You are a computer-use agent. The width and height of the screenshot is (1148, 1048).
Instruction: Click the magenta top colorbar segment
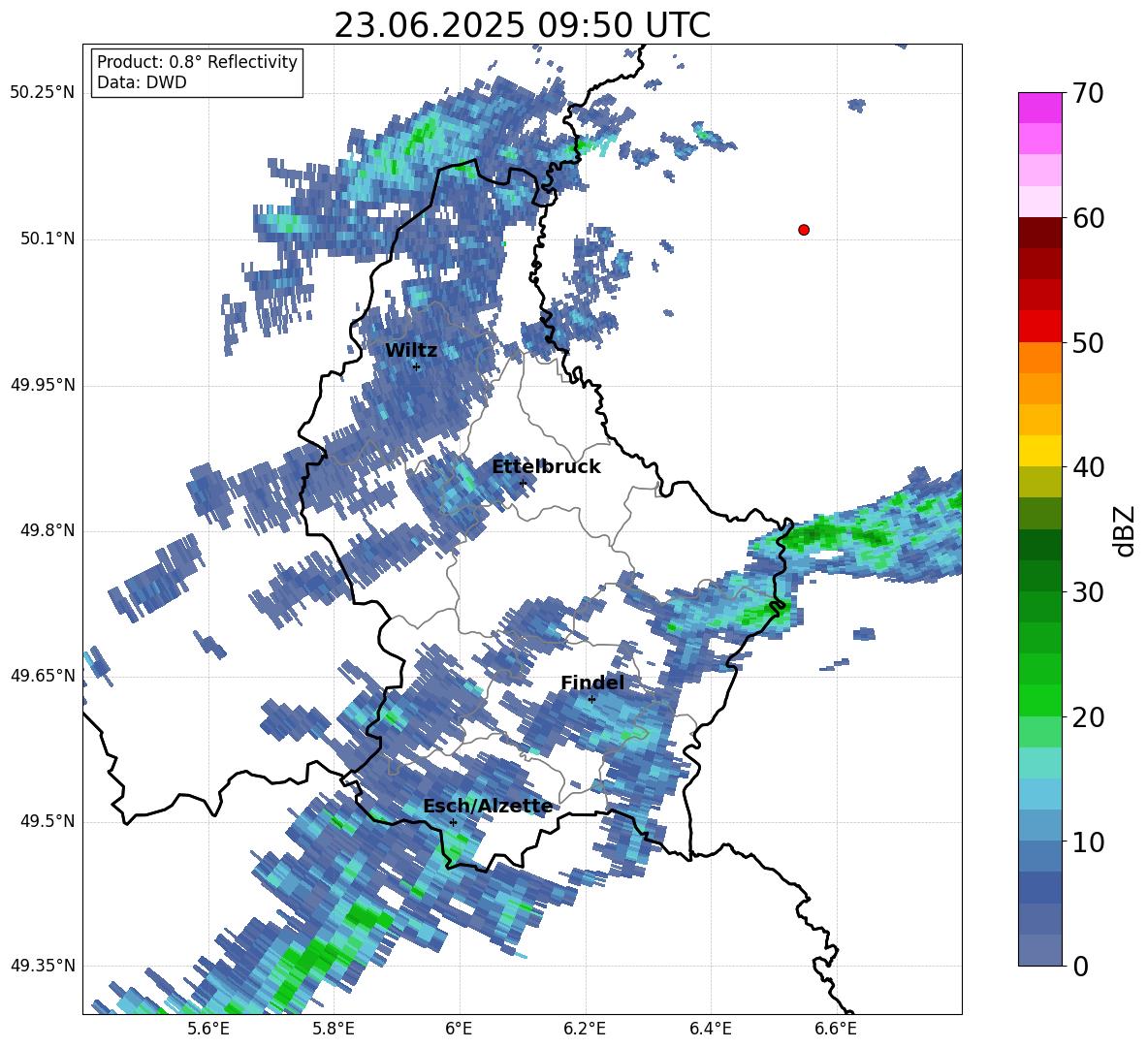pos(1039,108)
